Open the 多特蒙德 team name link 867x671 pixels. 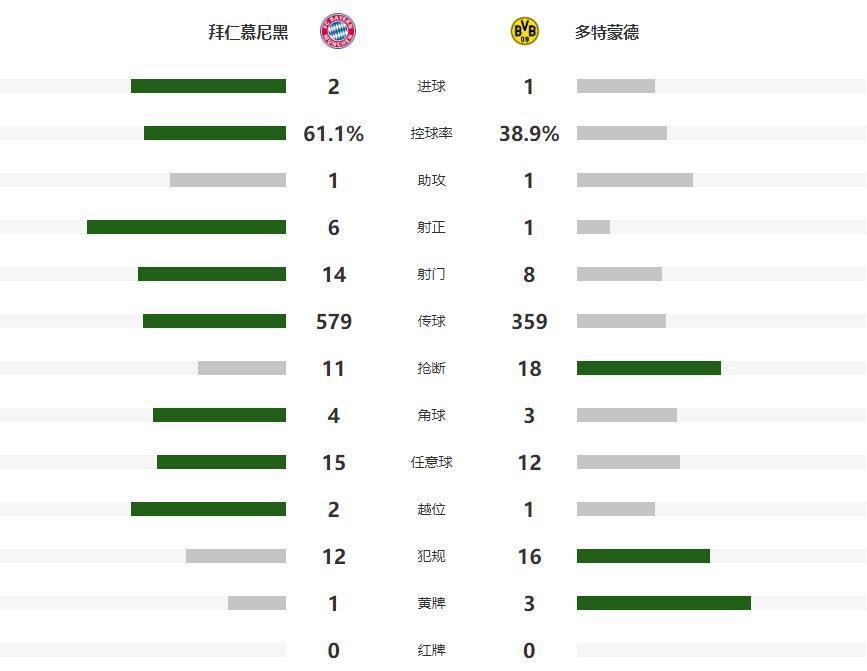(x=607, y=32)
